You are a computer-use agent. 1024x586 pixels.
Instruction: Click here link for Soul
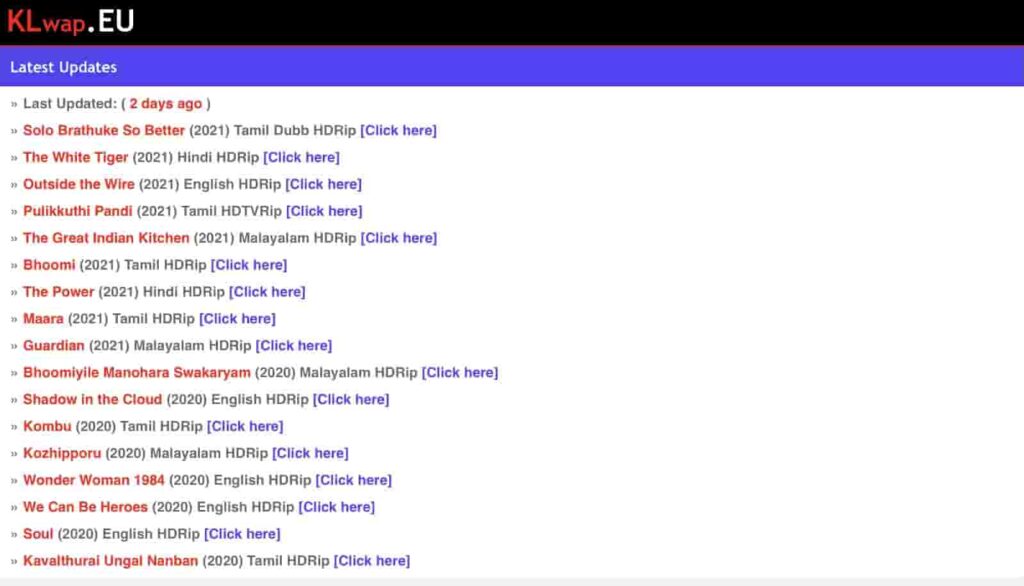point(242,534)
